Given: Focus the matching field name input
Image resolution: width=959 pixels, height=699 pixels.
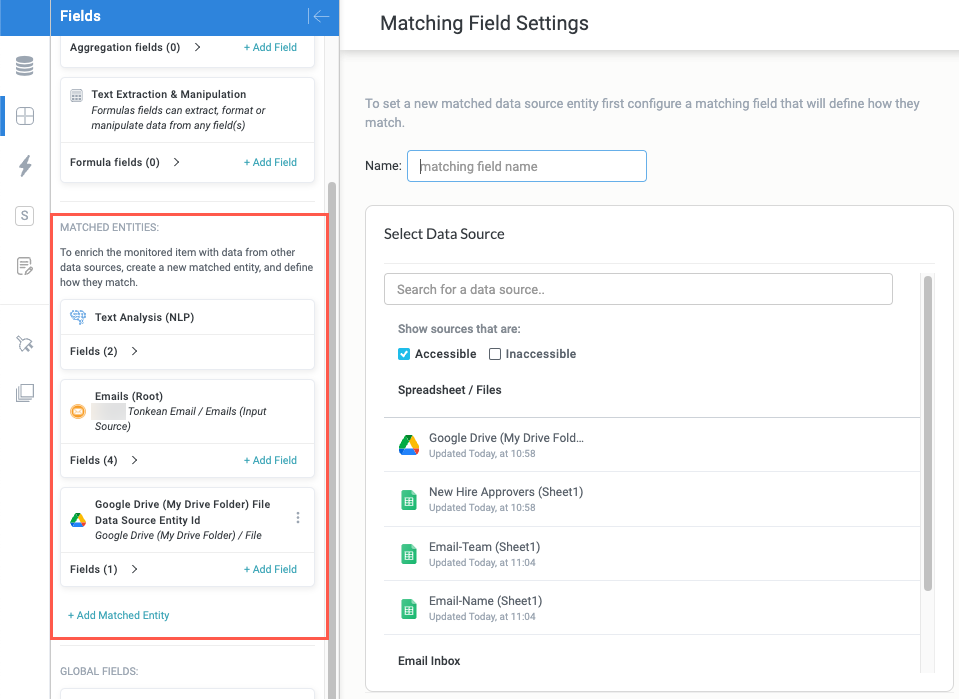Looking at the screenshot, I should (526, 166).
